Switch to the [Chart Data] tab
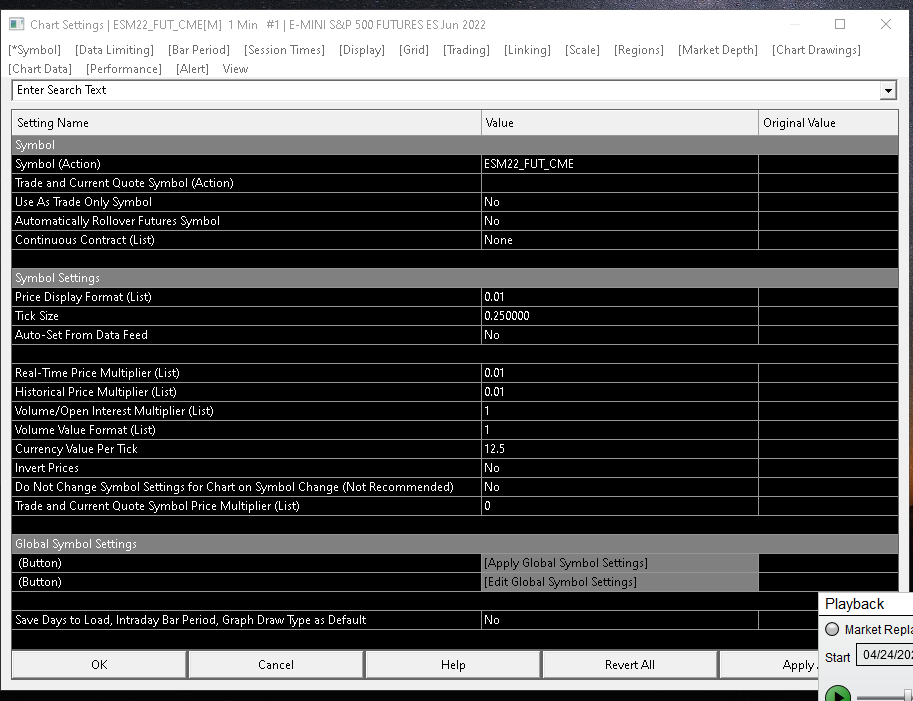 [40, 69]
